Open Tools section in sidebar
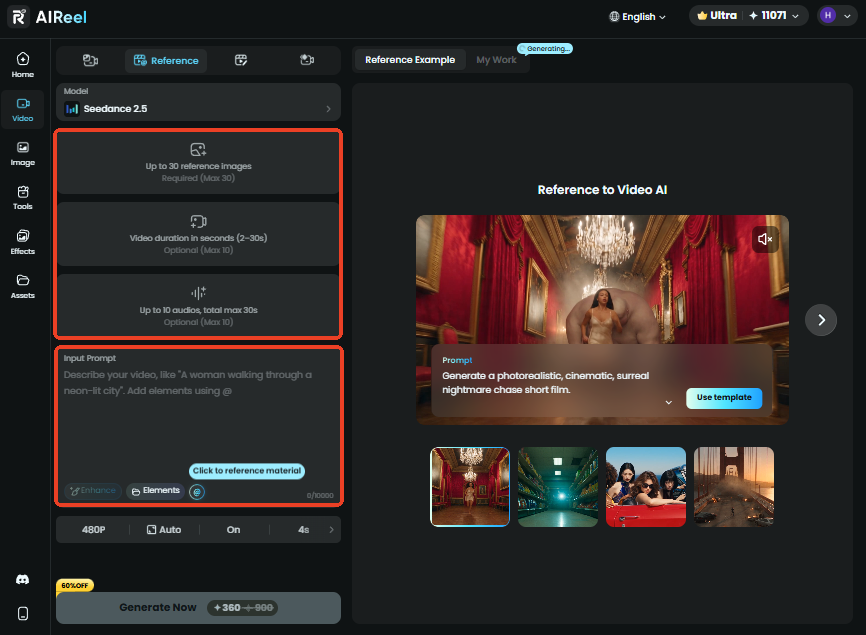This screenshot has height=635, width=866. pos(23,198)
